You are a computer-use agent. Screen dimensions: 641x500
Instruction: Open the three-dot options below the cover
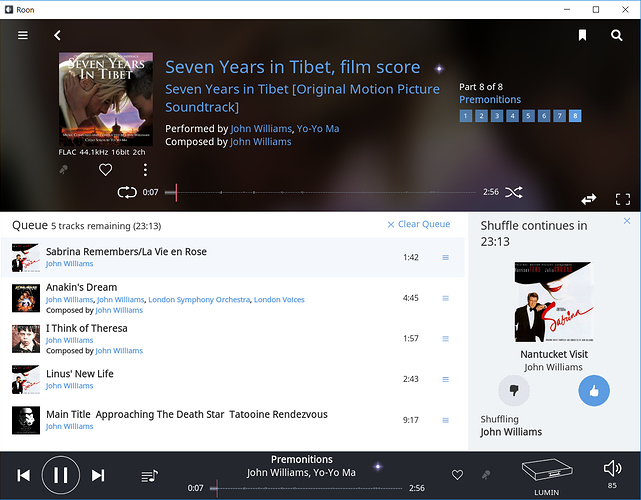pos(145,170)
